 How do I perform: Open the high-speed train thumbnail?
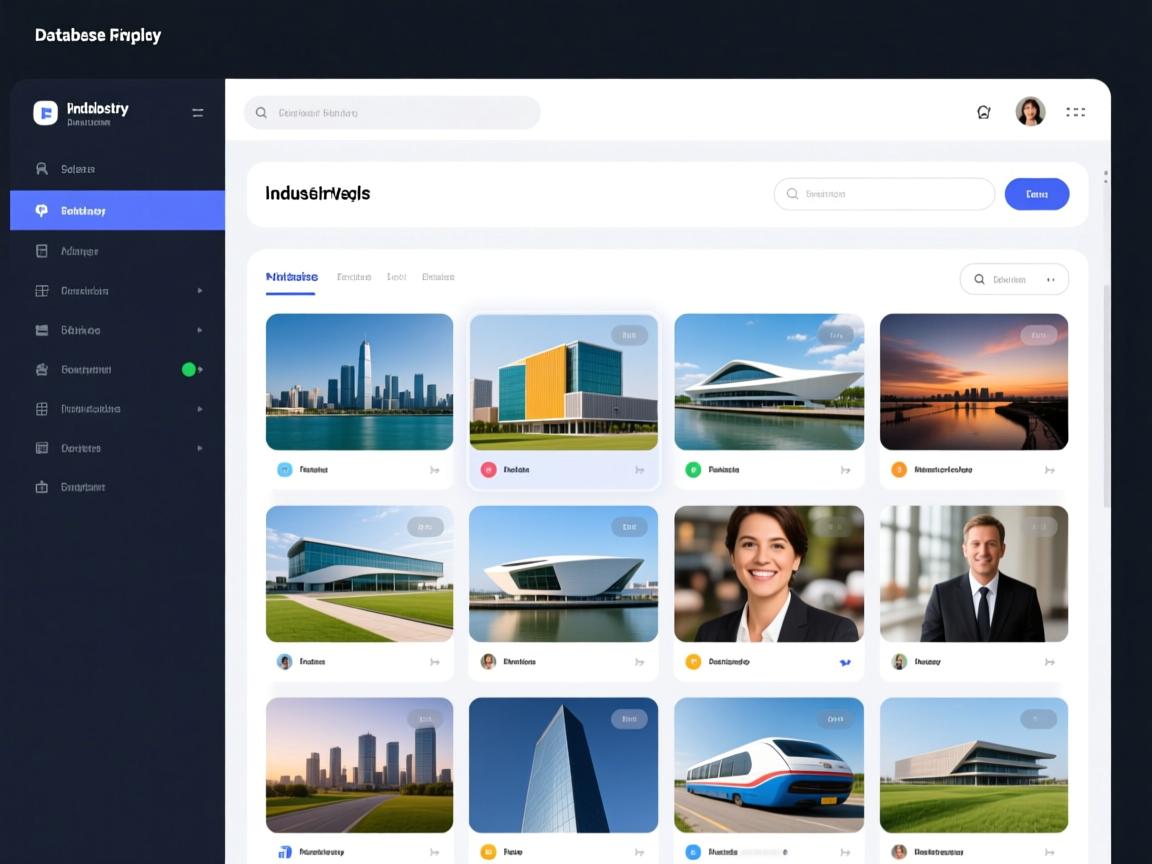(x=769, y=765)
